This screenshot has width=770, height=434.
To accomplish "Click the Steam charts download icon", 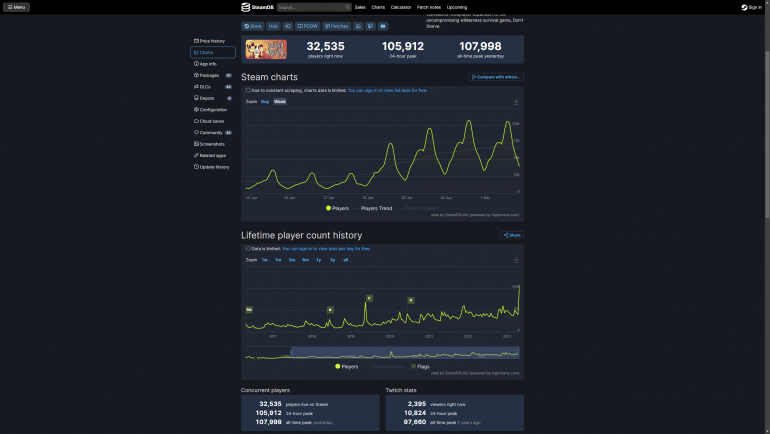I will [x=516, y=102].
